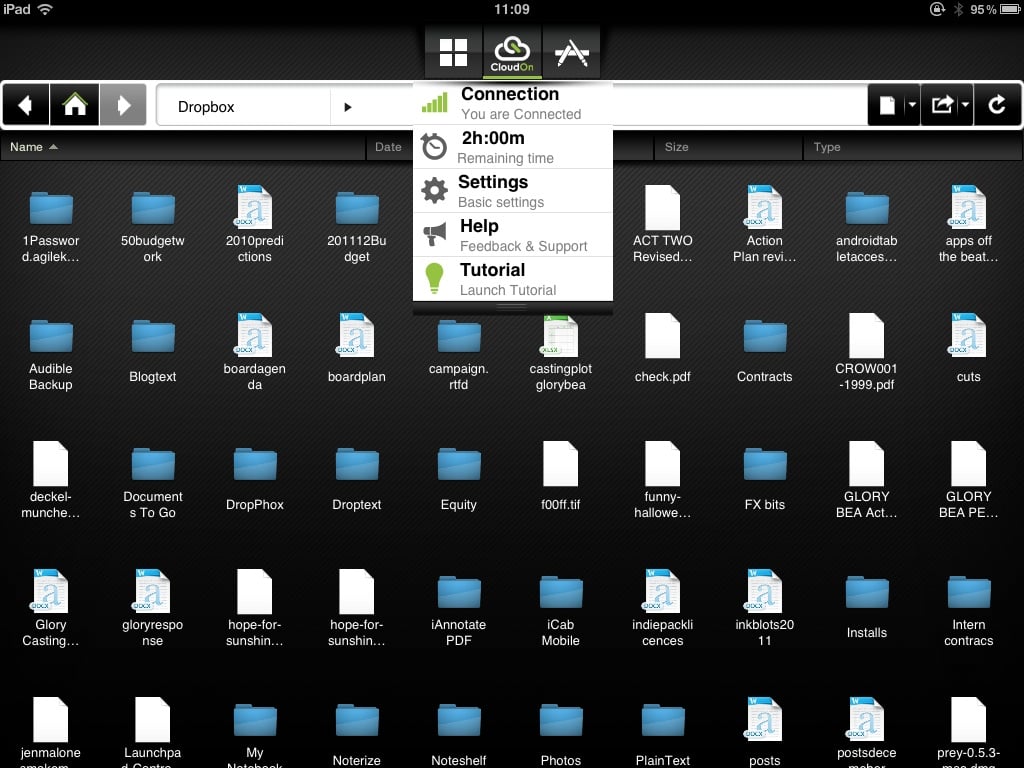Open the indiepacklicences document
This screenshot has height=768, width=1024.
coord(662,609)
